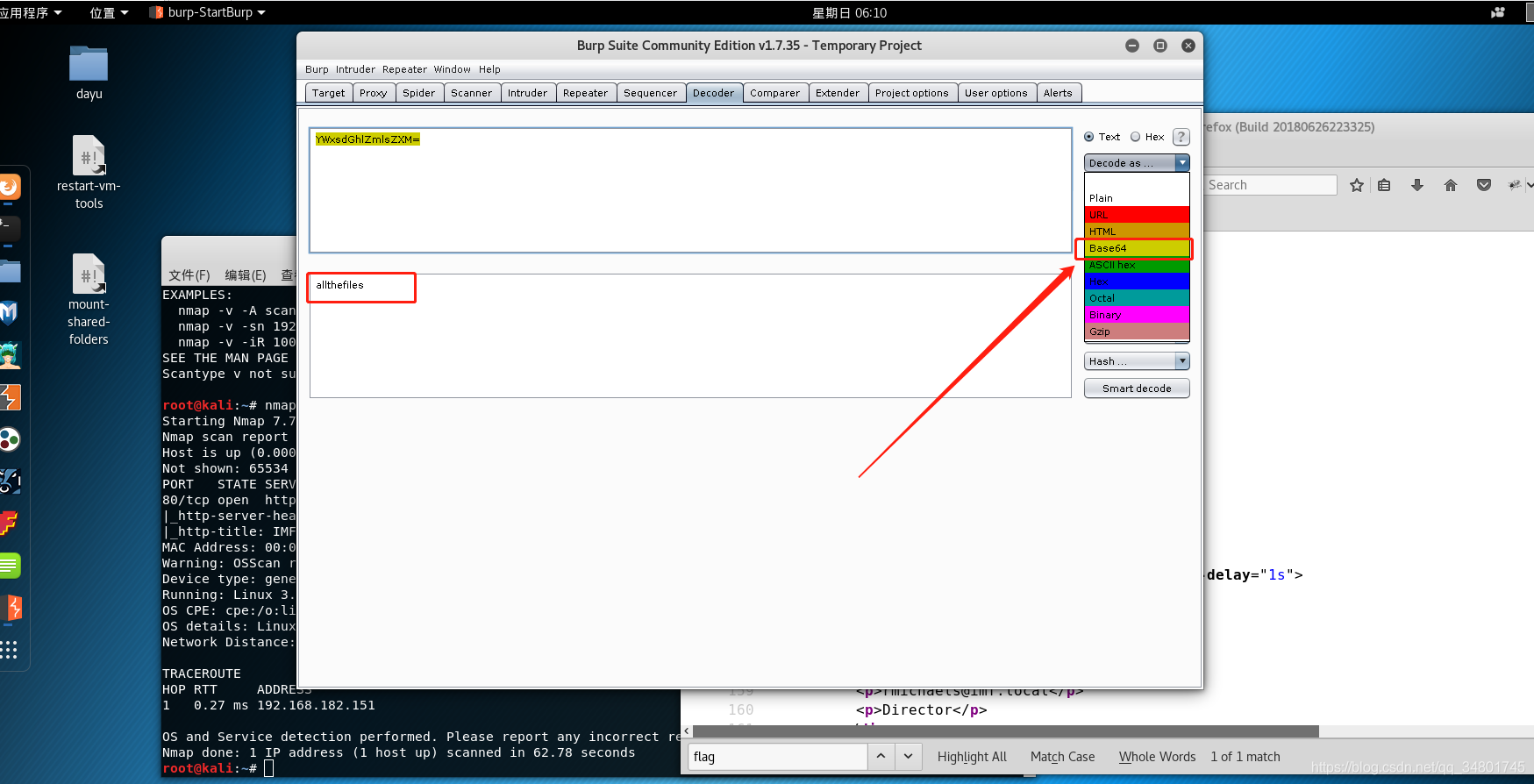Open the green notes dock icon
Screen dimensions: 1534x784
tap(9, 566)
